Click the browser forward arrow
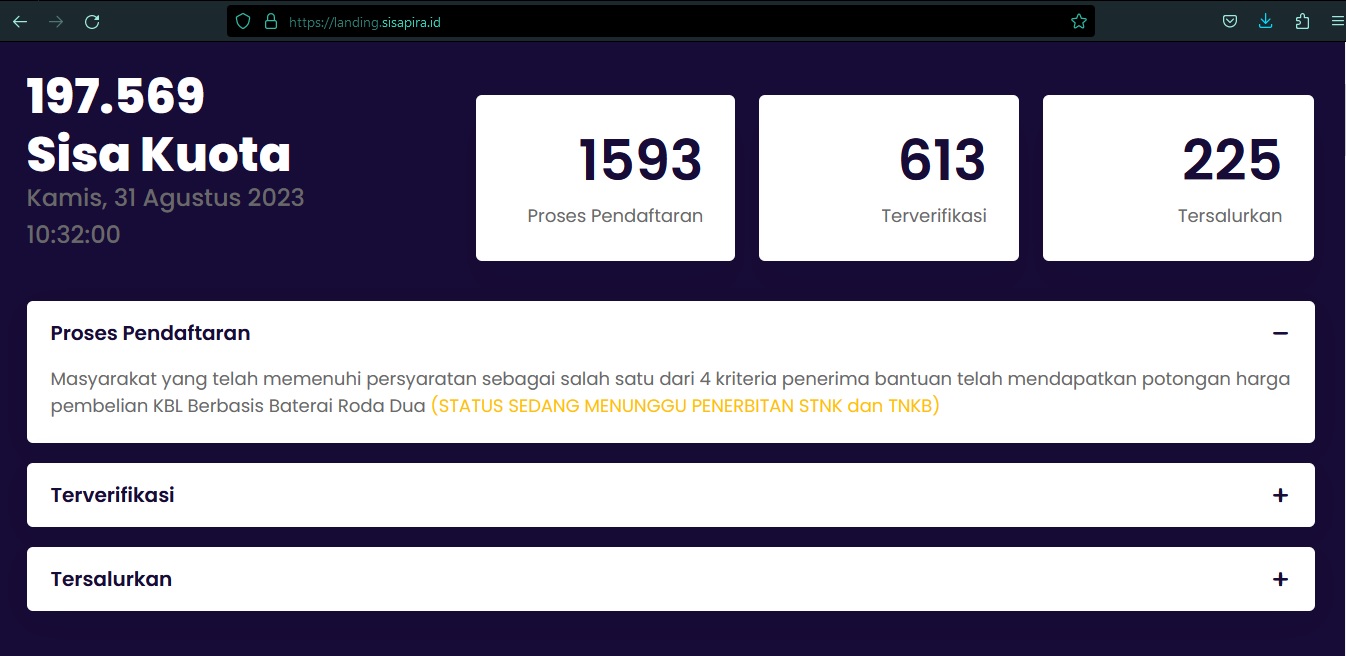This screenshot has width=1346, height=656. (x=56, y=21)
